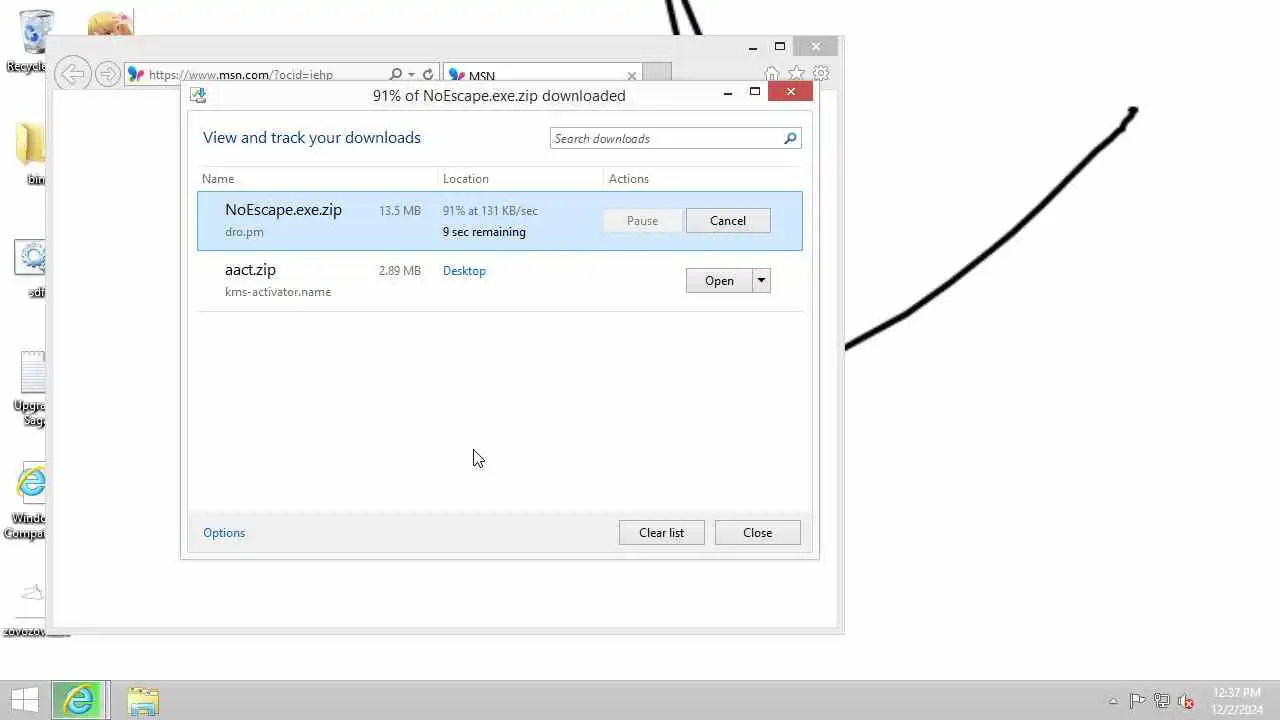Close the MSN tab with its X
Screen dimensions: 1280x720
click(x=632, y=75)
